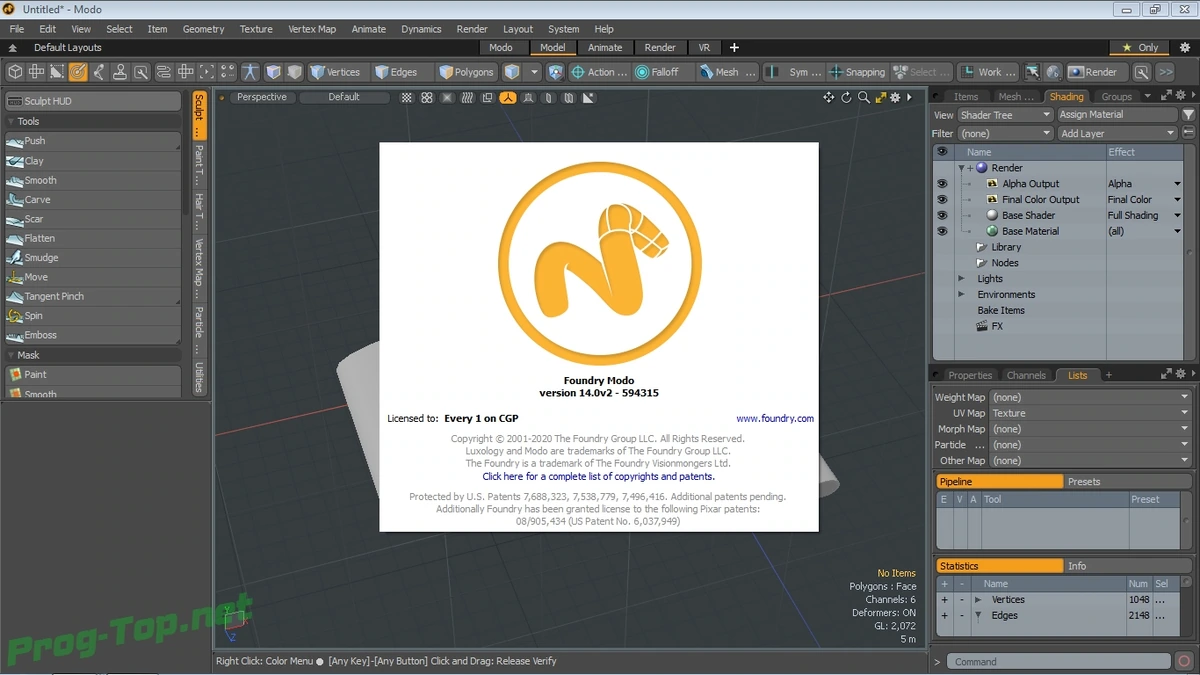This screenshot has width=1200, height=675.
Task: Click the Assign Material button
Action: pyautogui.click(x=1118, y=115)
